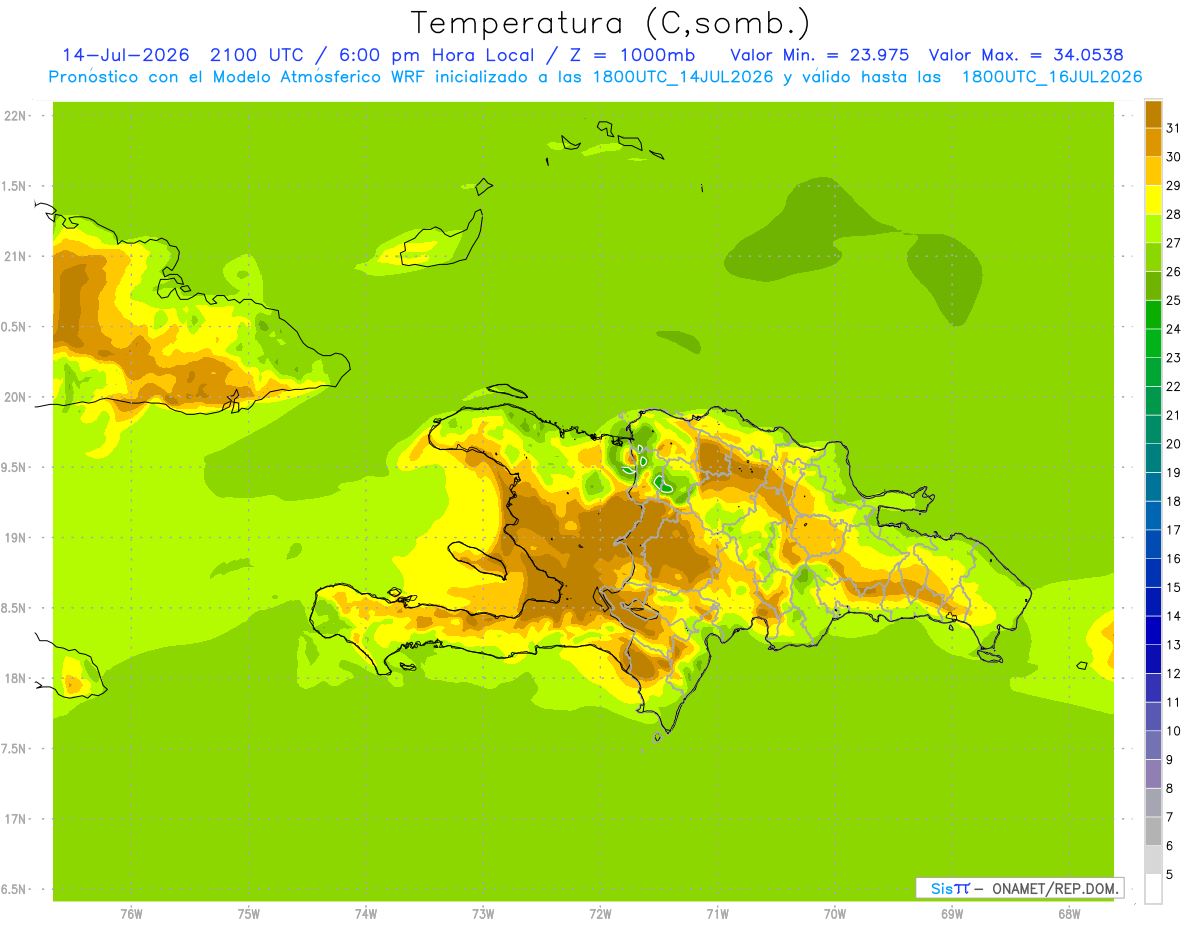Click the legend label "28"

[x=1172, y=213]
